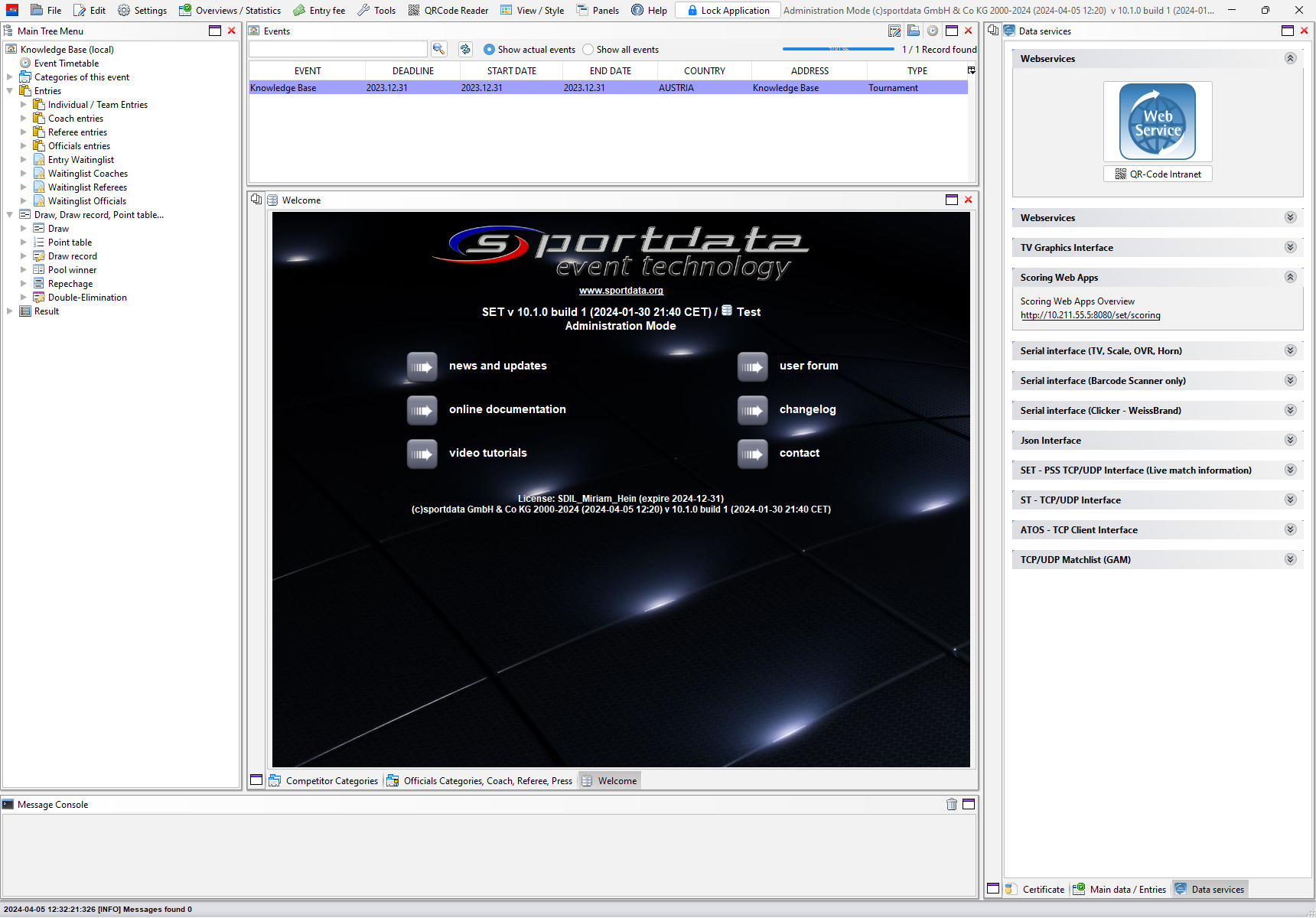Select the Knowledge Base event row

pos(608,88)
